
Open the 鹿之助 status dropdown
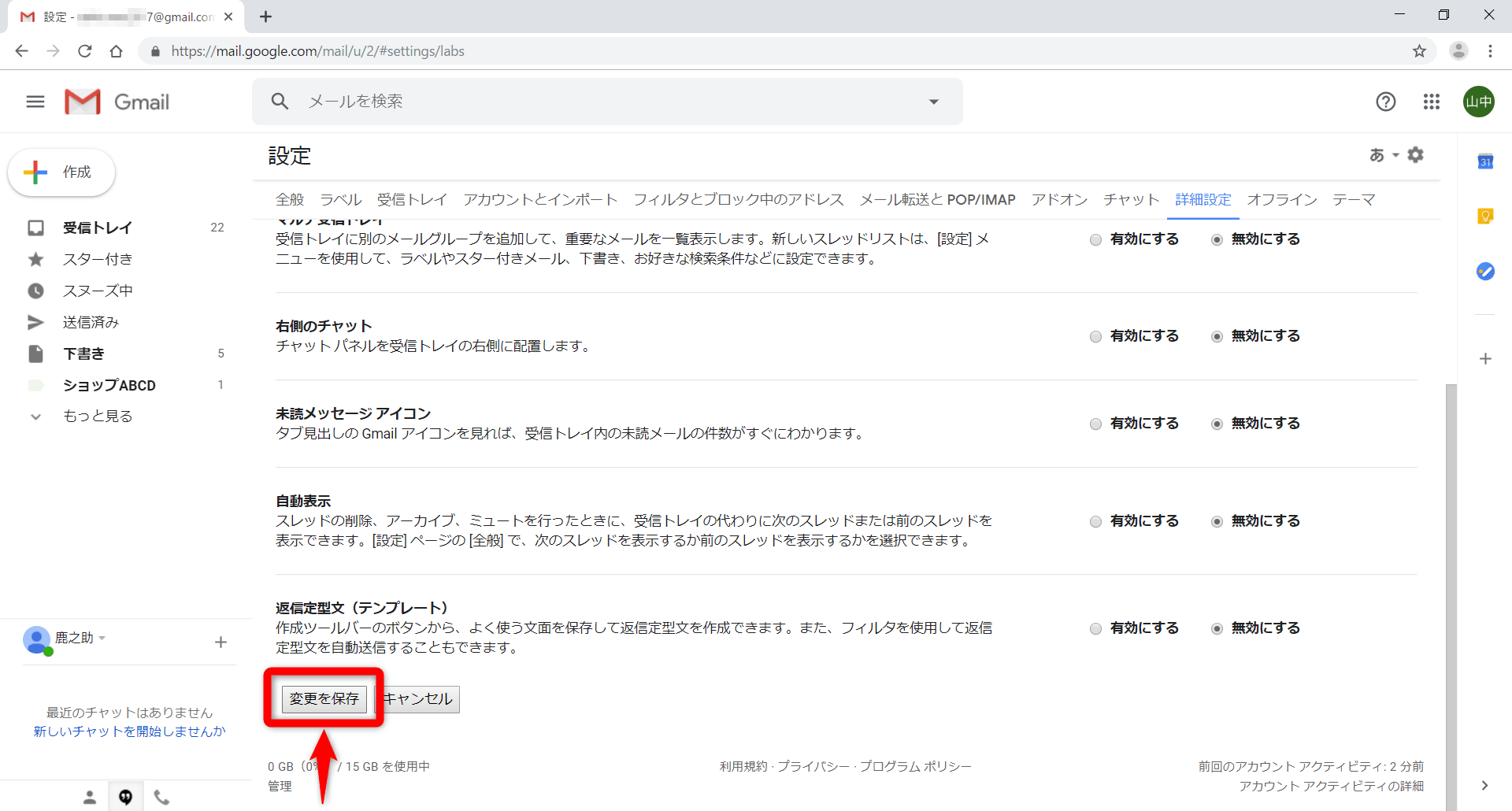(x=102, y=638)
